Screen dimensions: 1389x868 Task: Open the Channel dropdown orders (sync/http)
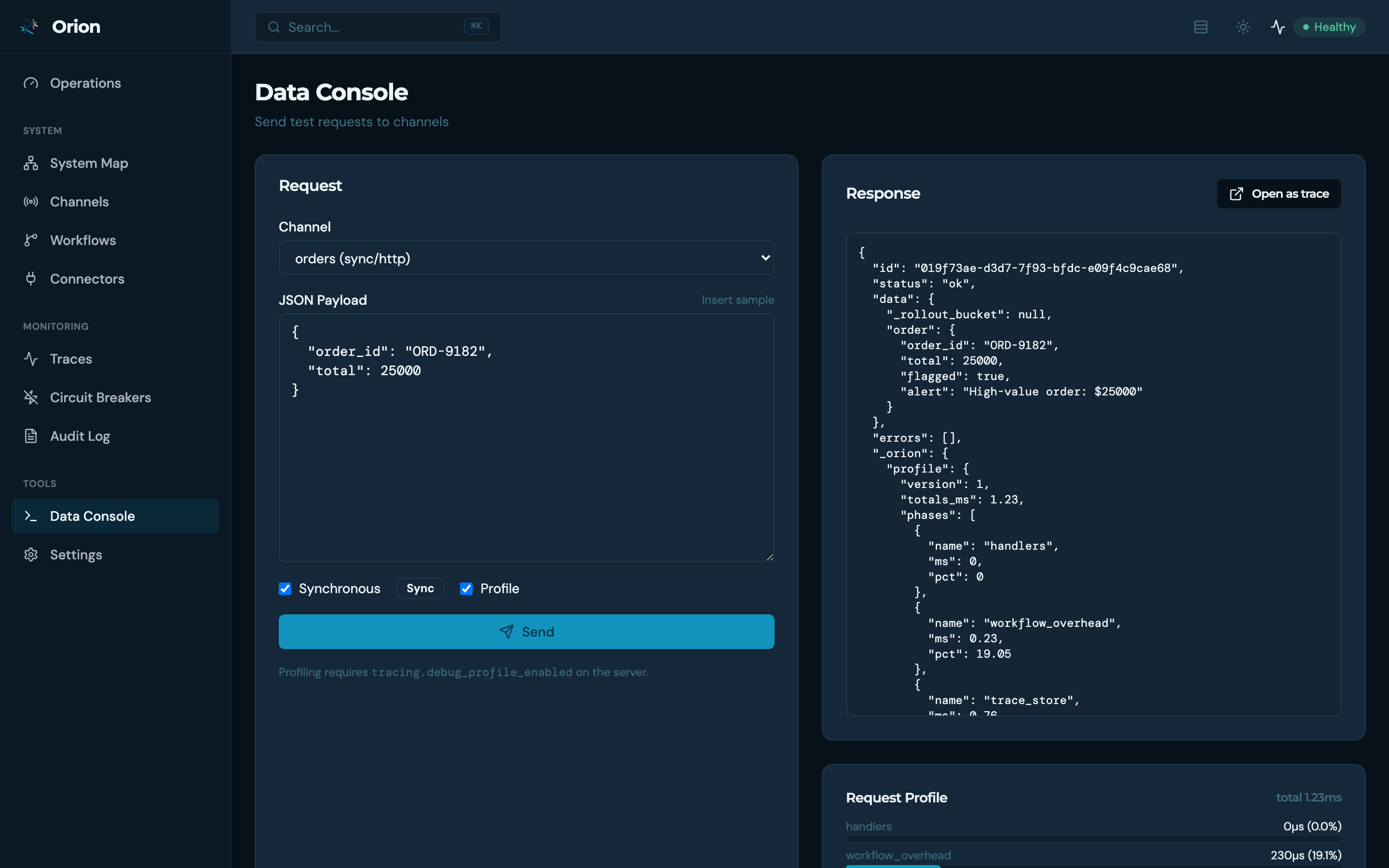point(526,258)
